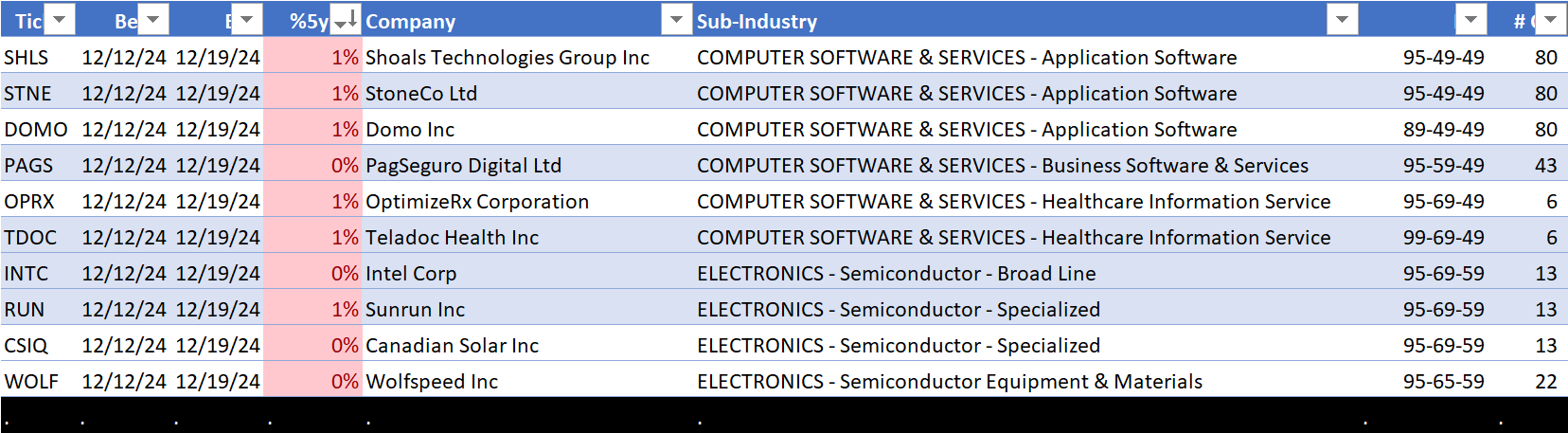The width and height of the screenshot is (1568, 433).
Task: Select the OPRX ticker cell
Action: pyautogui.click(x=29, y=201)
